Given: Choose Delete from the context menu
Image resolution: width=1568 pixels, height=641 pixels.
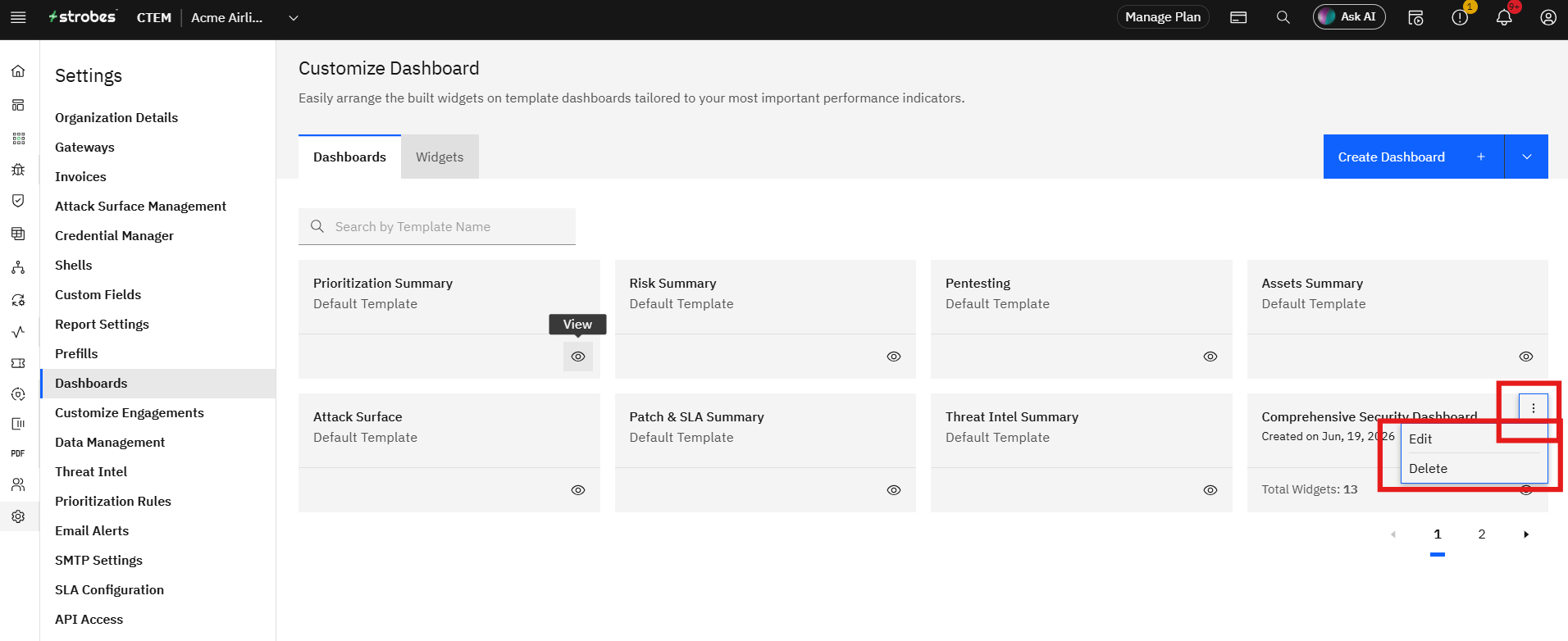Looking at the screenshot, I should tap(1475, 469).
